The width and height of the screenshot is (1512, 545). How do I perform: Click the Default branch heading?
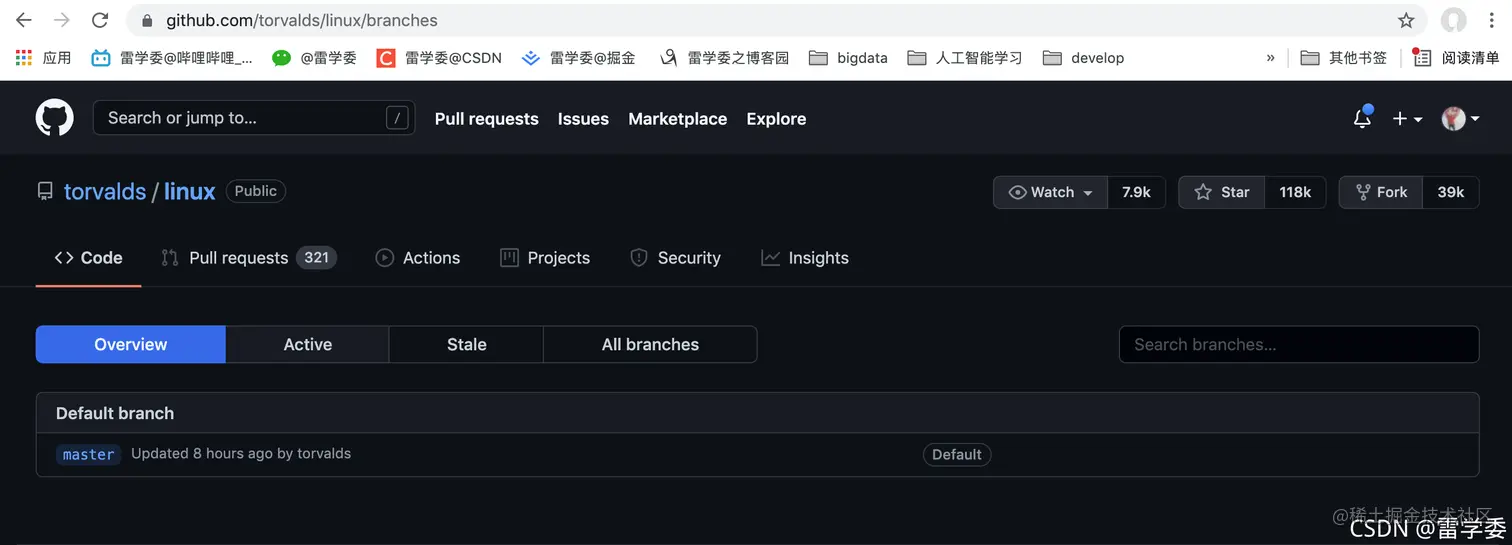[x=115, y=413]
